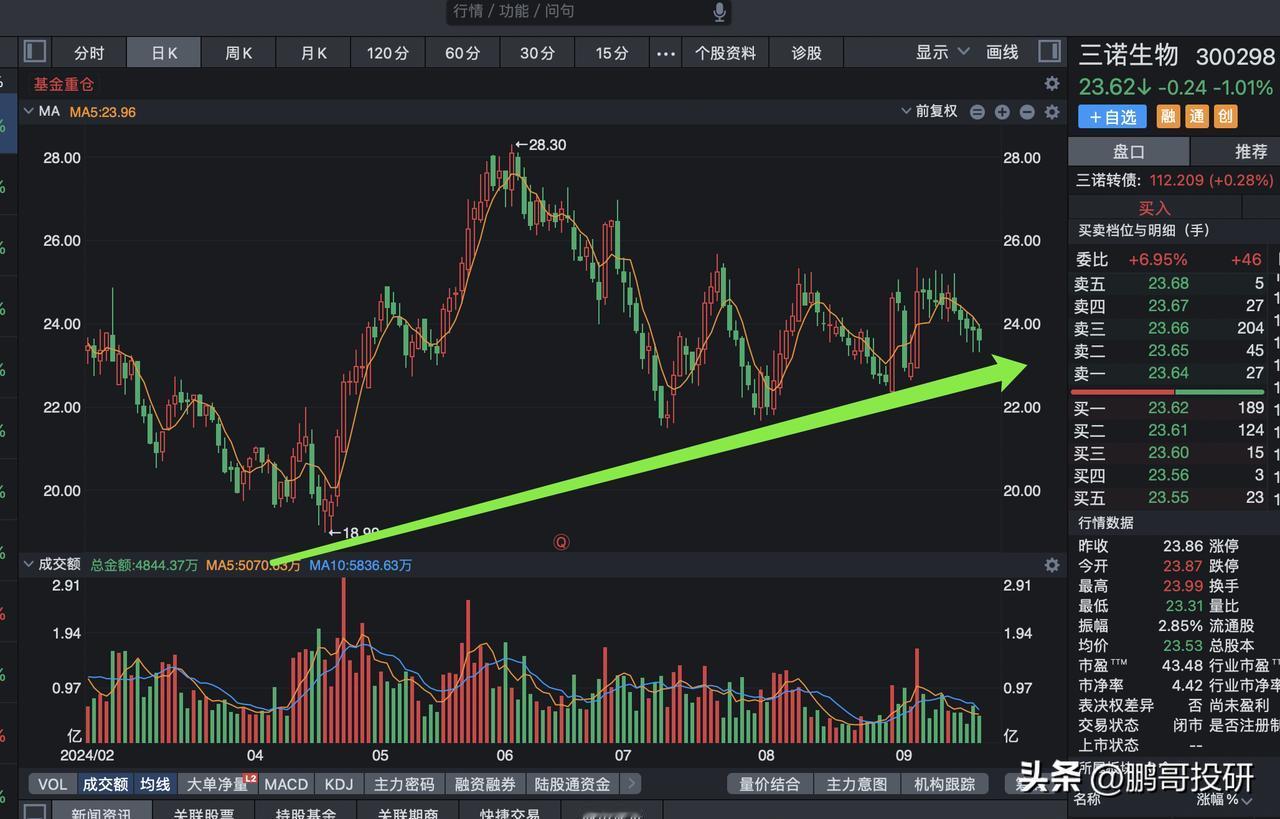This screenshot has height=819, width=1280.
Task: Collapse the 成交额 panel chevron
Action: (x=28, y=564)
